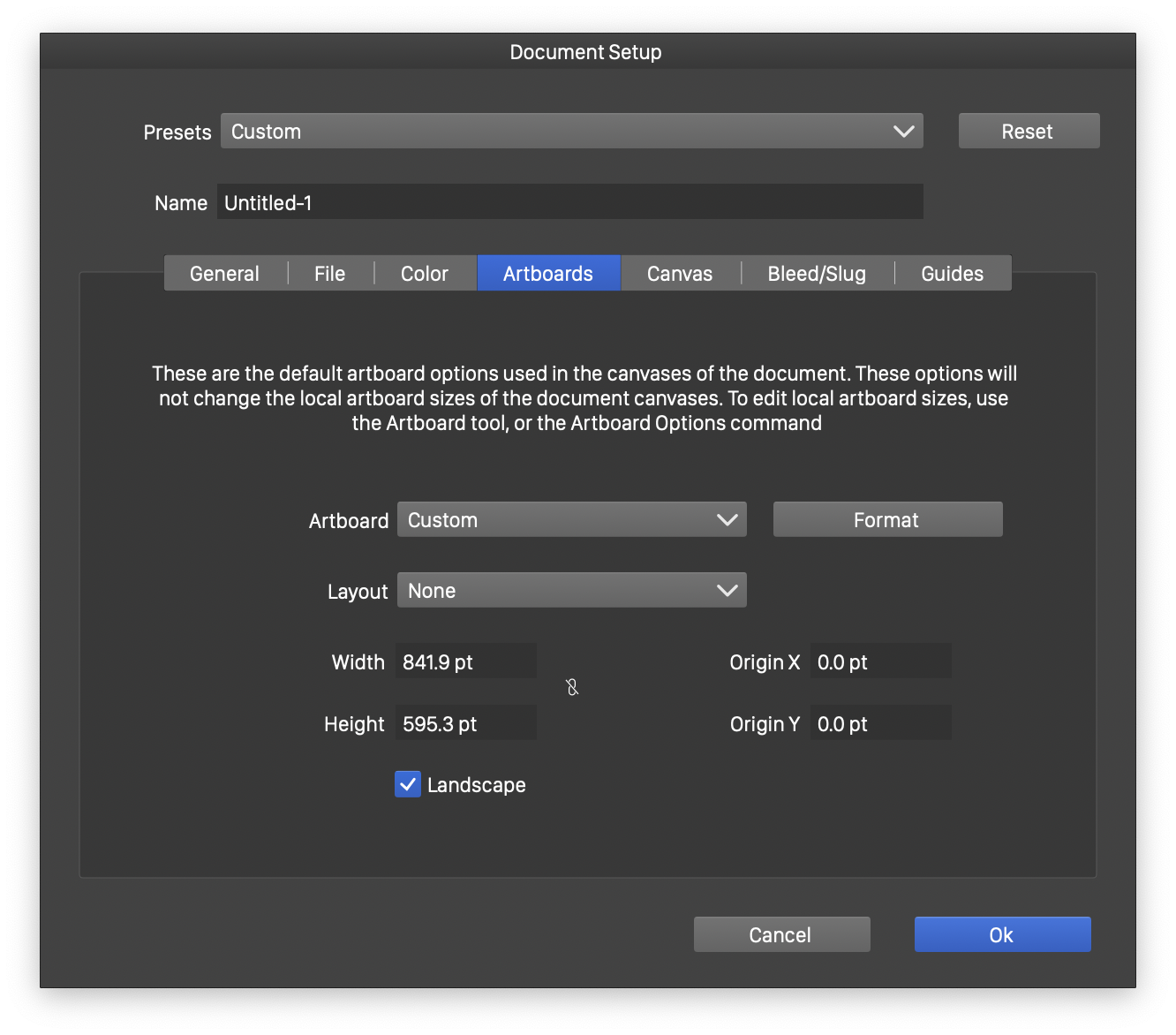Click the Landscape label text
This screenshot has height=1035, width=1176.
477,785
